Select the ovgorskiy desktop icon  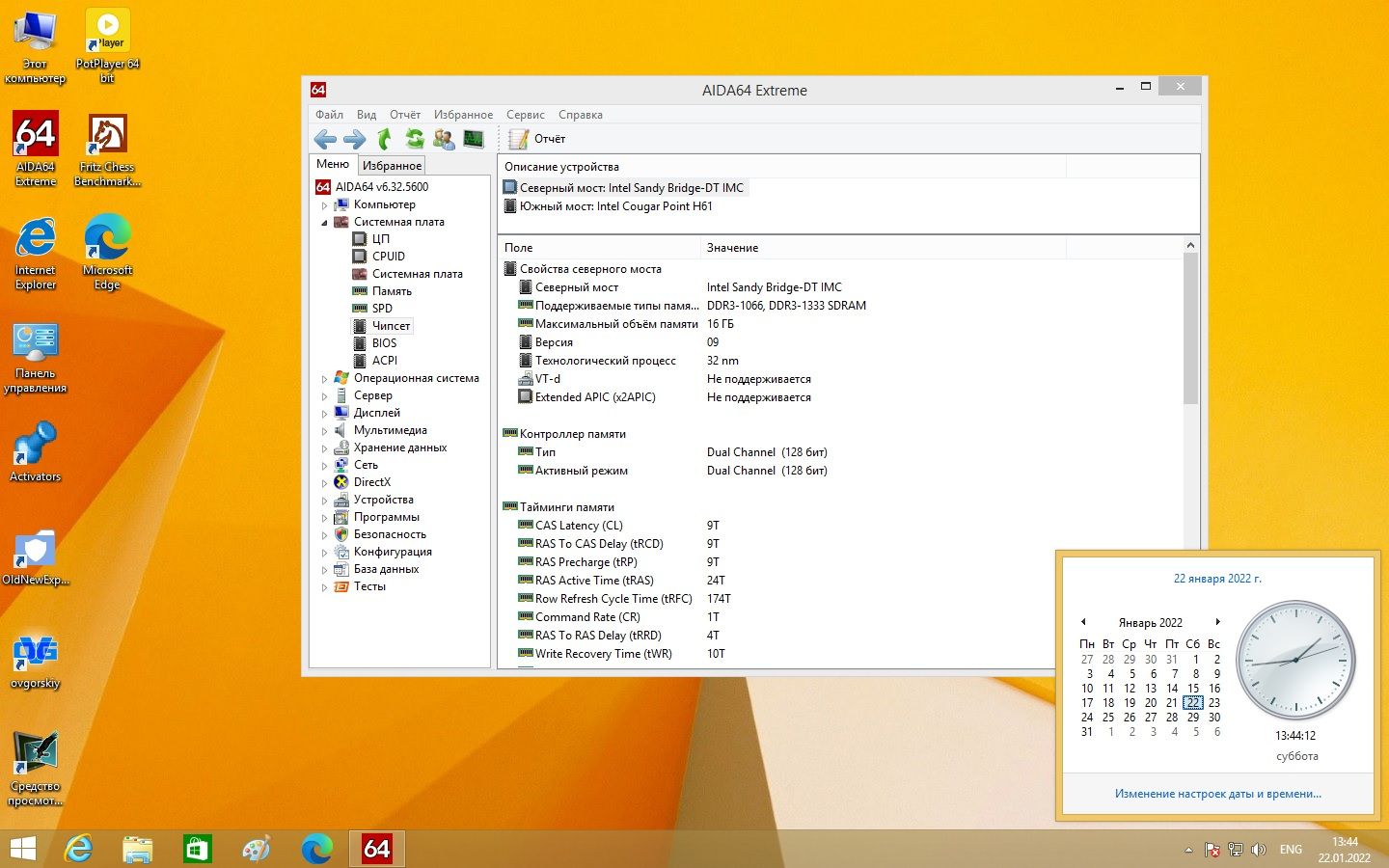point(36,661)
